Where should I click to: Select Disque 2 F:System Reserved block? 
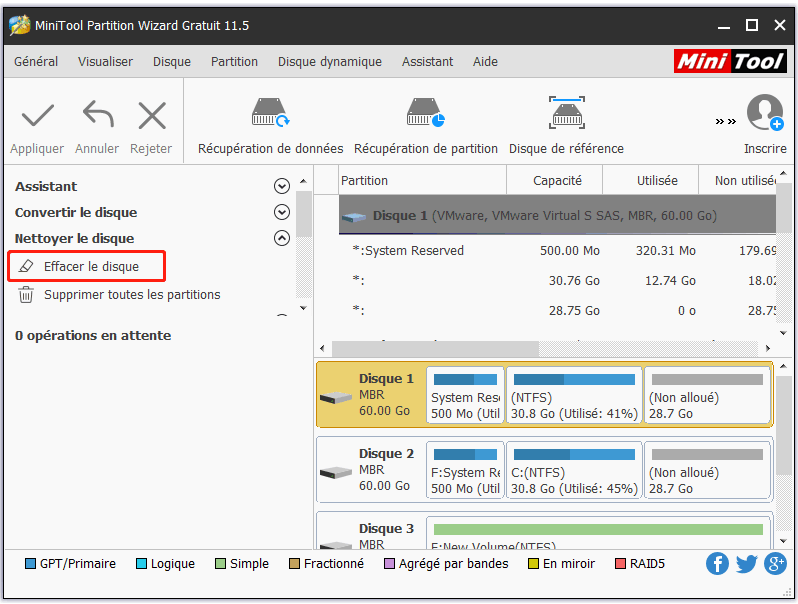click(465, 470)
